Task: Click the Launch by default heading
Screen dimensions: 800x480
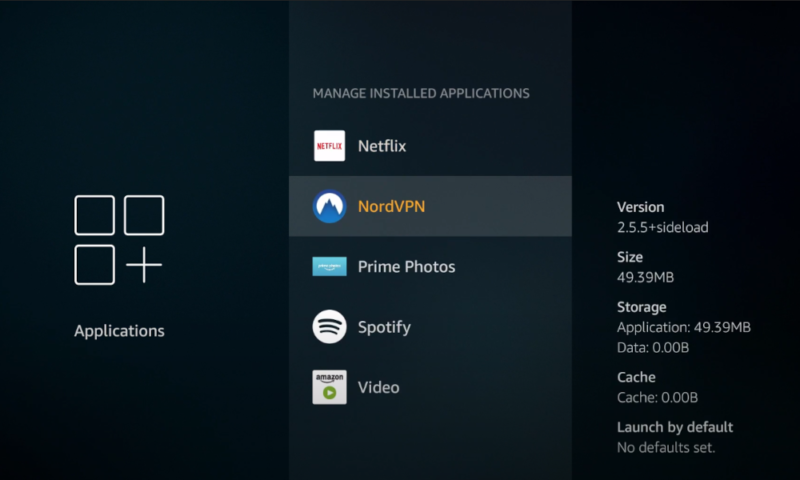Action: coord(674,427)
